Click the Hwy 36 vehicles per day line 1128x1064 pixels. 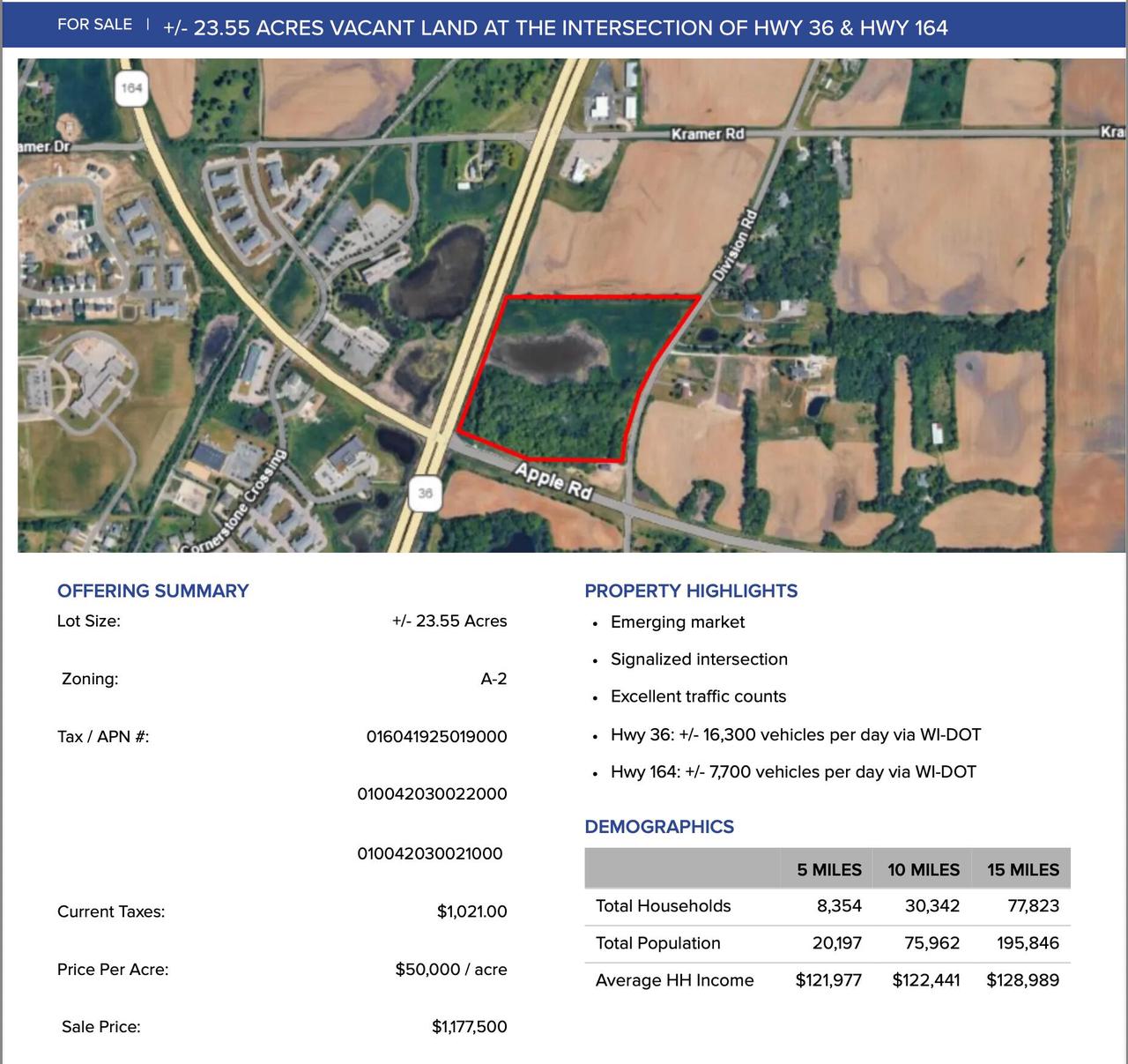796,735
